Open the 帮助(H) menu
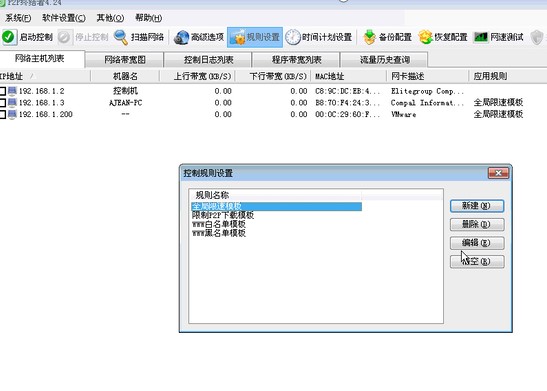This screenshot has height=391, width=547. coord(149,18)
